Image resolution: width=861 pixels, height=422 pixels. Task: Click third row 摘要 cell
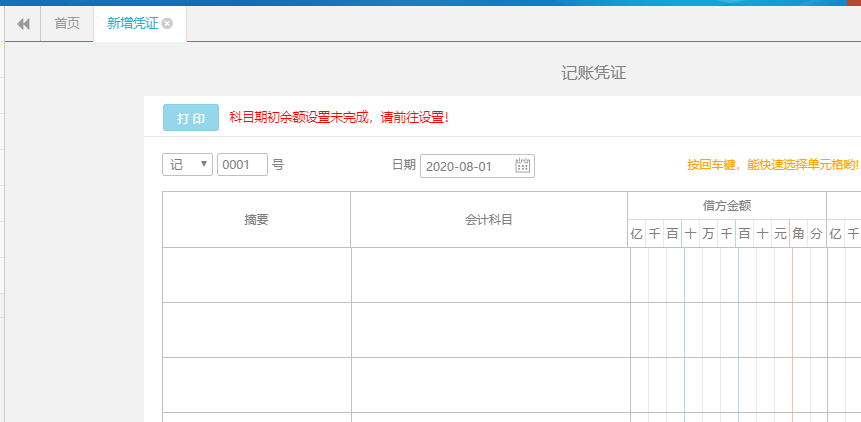tap(256, 385)
